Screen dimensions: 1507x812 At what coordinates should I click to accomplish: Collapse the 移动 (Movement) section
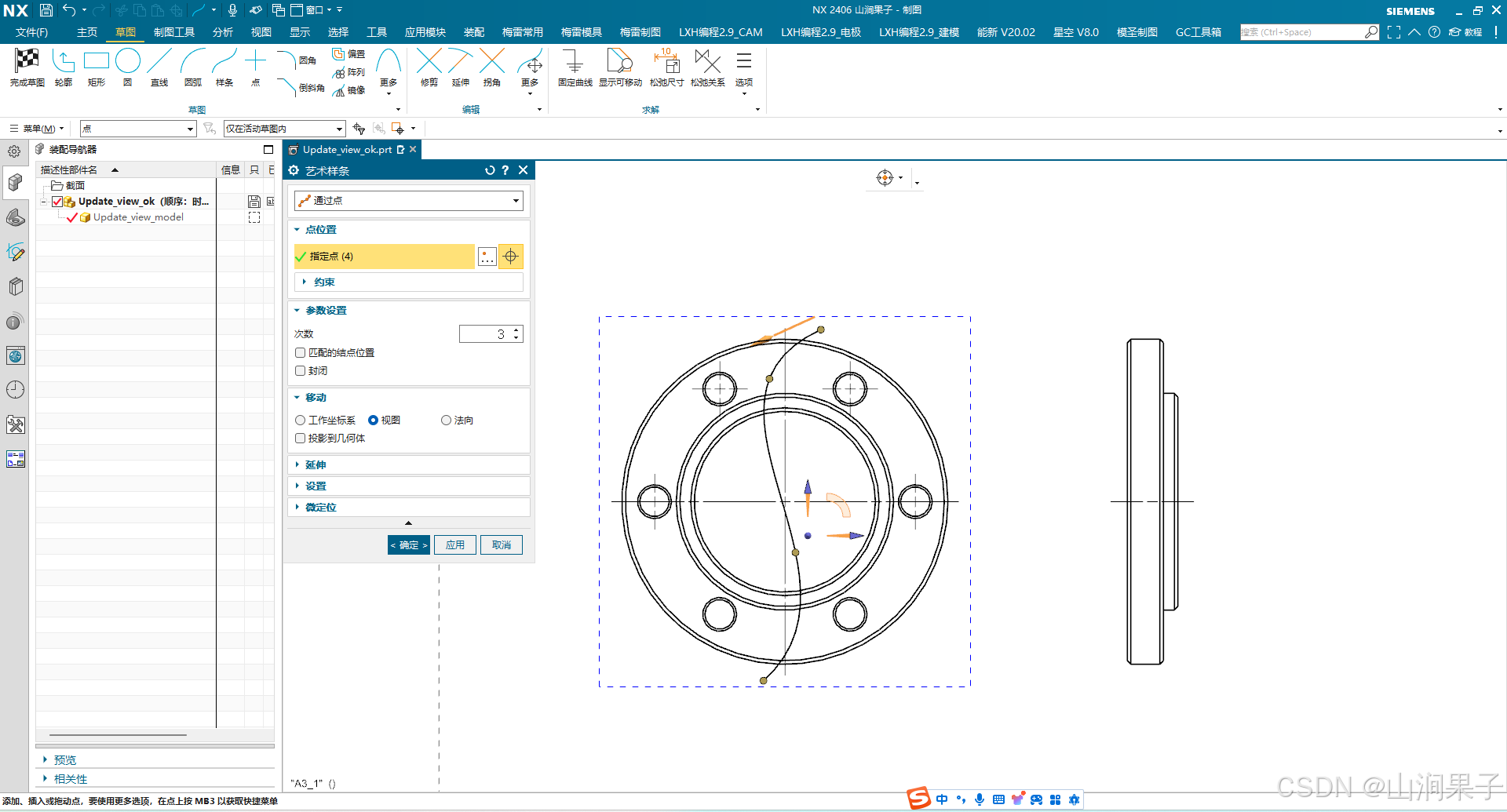point(297,398)
